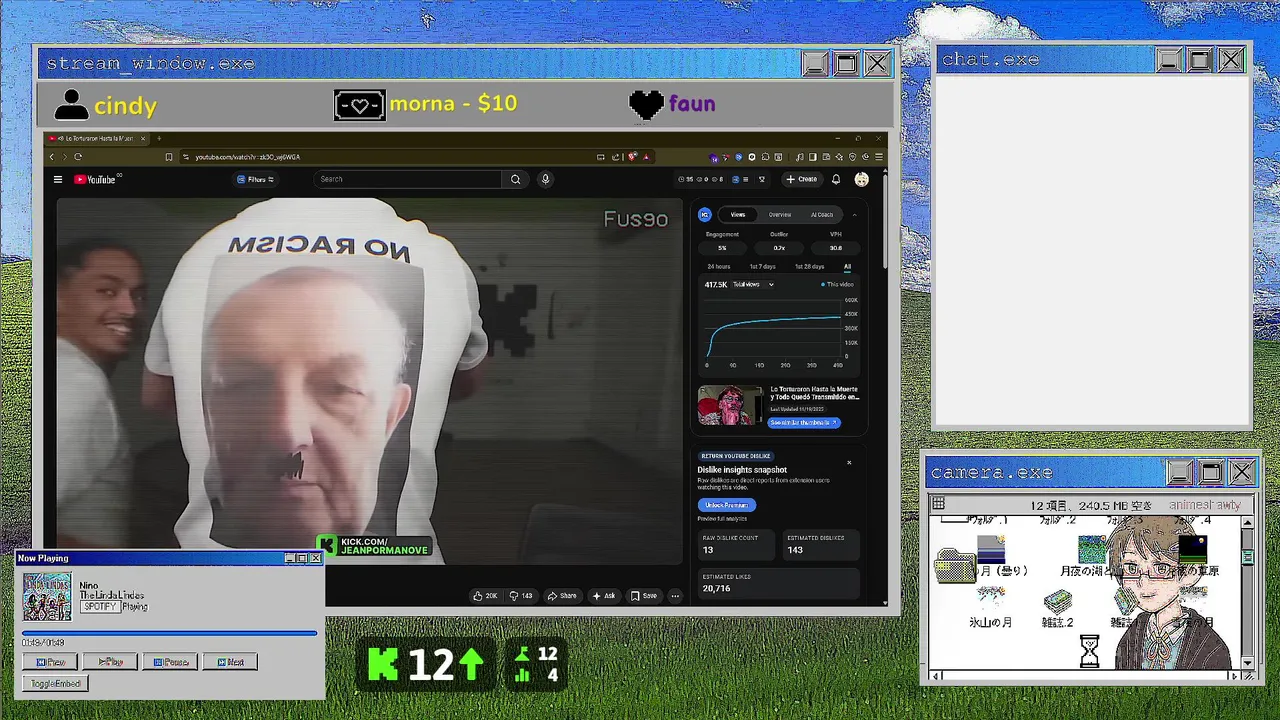Close the YouTube browser tab
The image size is (1280, 720).
[143, 138]
